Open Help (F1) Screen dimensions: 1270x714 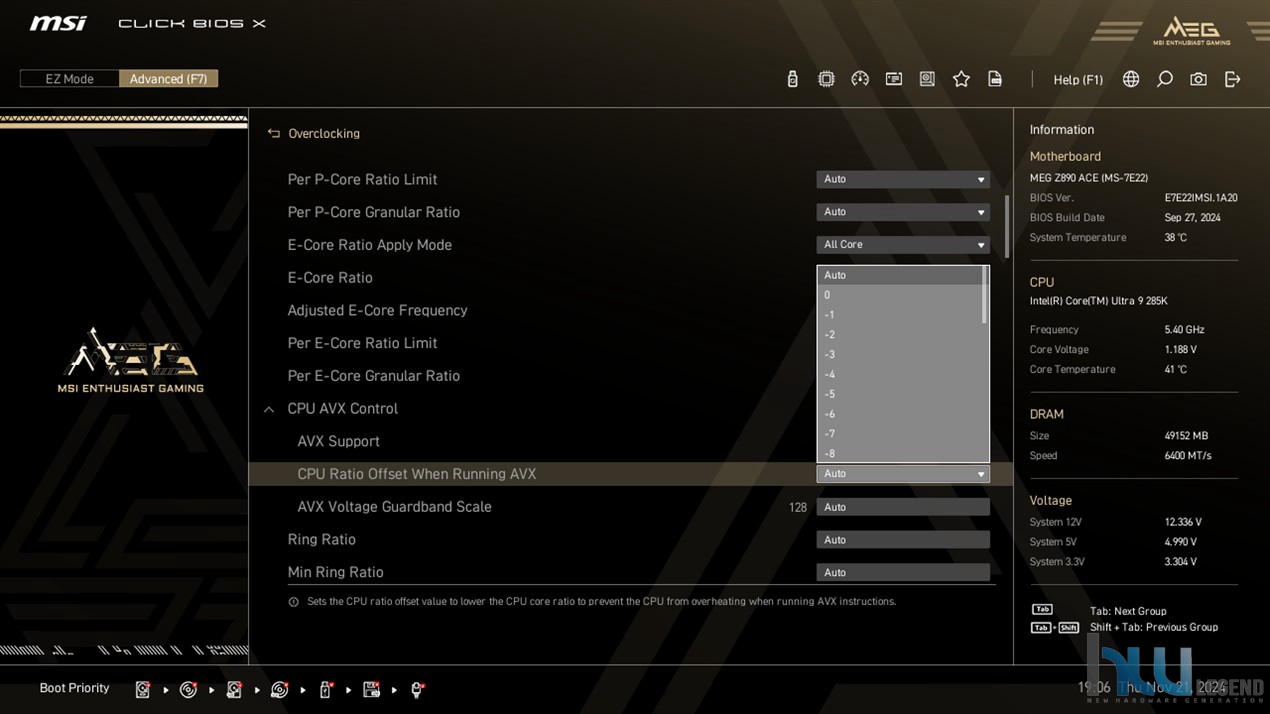click(x=1078, y=80)
